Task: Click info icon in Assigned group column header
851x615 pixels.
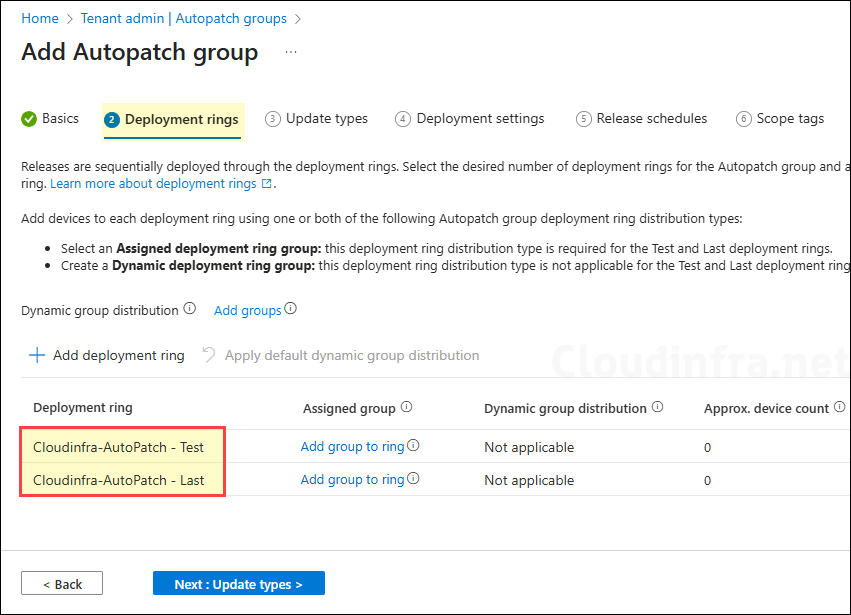Action: coord(407,407)
